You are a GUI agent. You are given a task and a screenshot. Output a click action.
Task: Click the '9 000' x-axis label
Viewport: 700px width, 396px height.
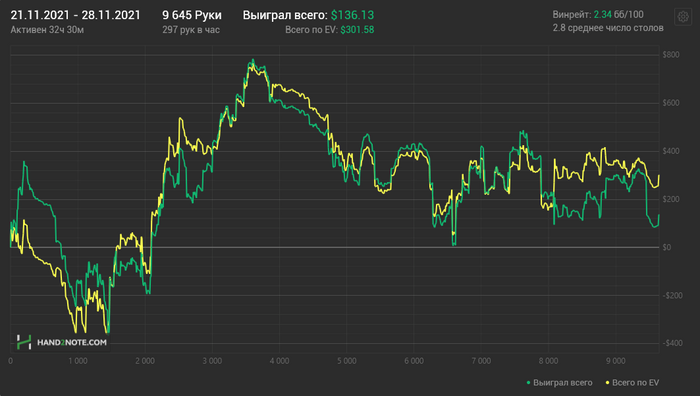coord(616,361)
